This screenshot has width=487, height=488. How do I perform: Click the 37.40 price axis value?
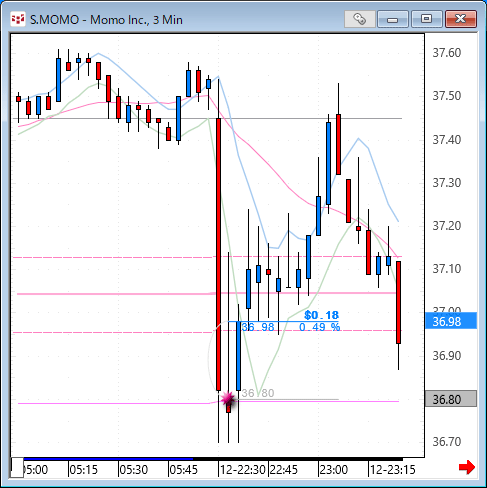tap(447, 139)
